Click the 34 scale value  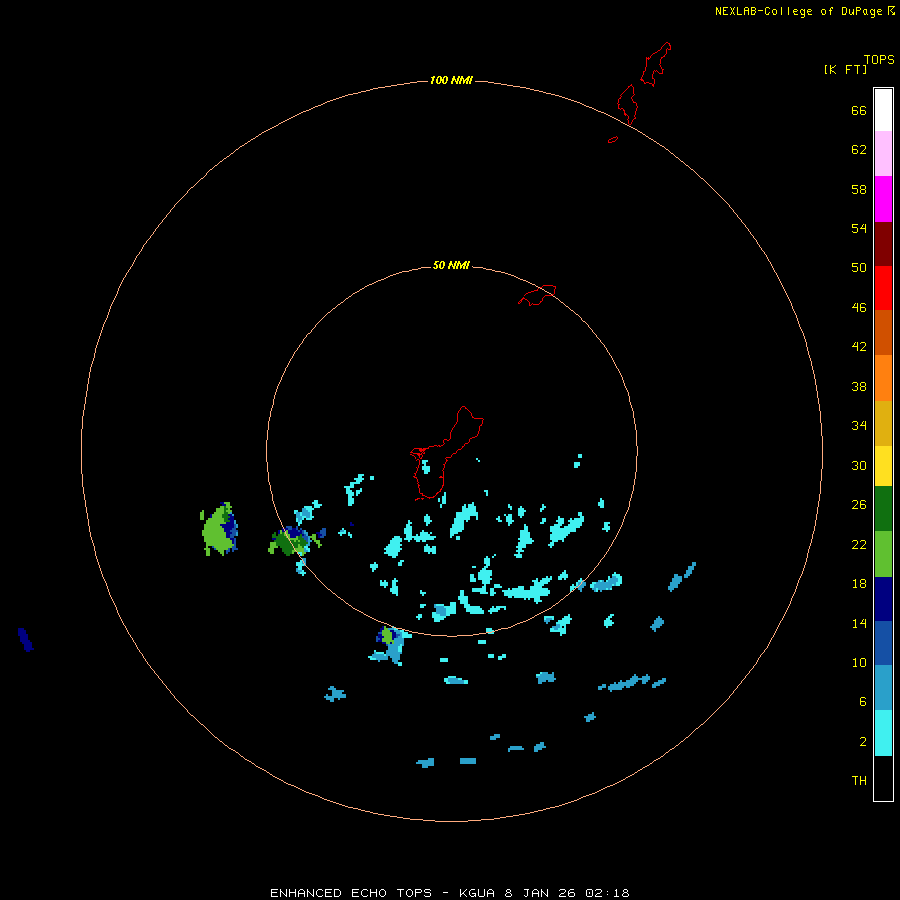click(x=859, y=426)
